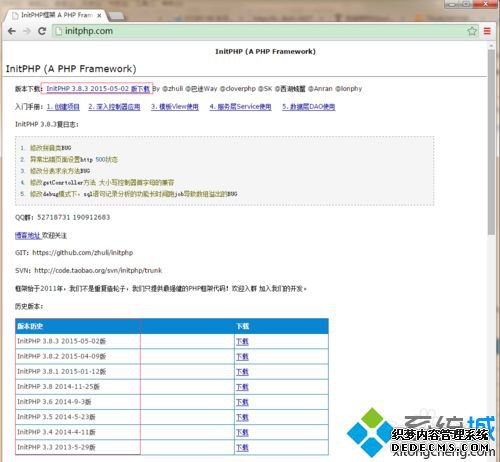Open tutorial link number 2 about controllers
Viewport: 500px width, 462px height.
[x=114, y=107]
